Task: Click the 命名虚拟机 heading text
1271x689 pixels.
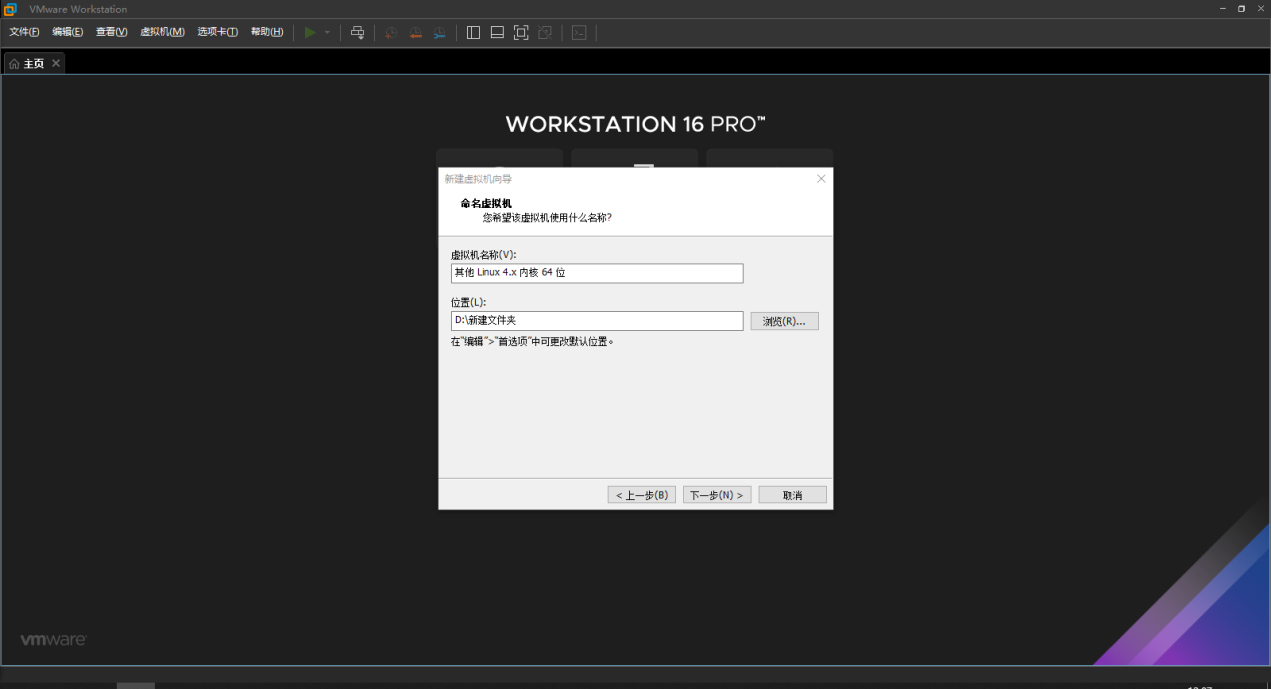Action: click(486, 204)
